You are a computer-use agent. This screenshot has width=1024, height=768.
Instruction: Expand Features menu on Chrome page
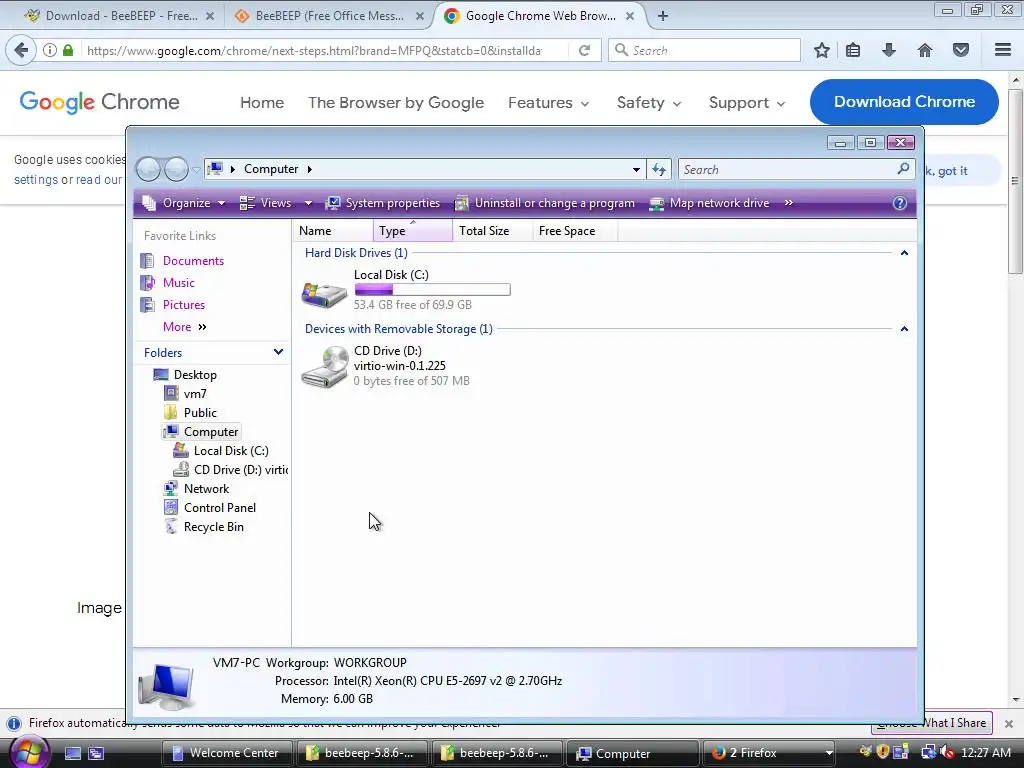(549, 103)
